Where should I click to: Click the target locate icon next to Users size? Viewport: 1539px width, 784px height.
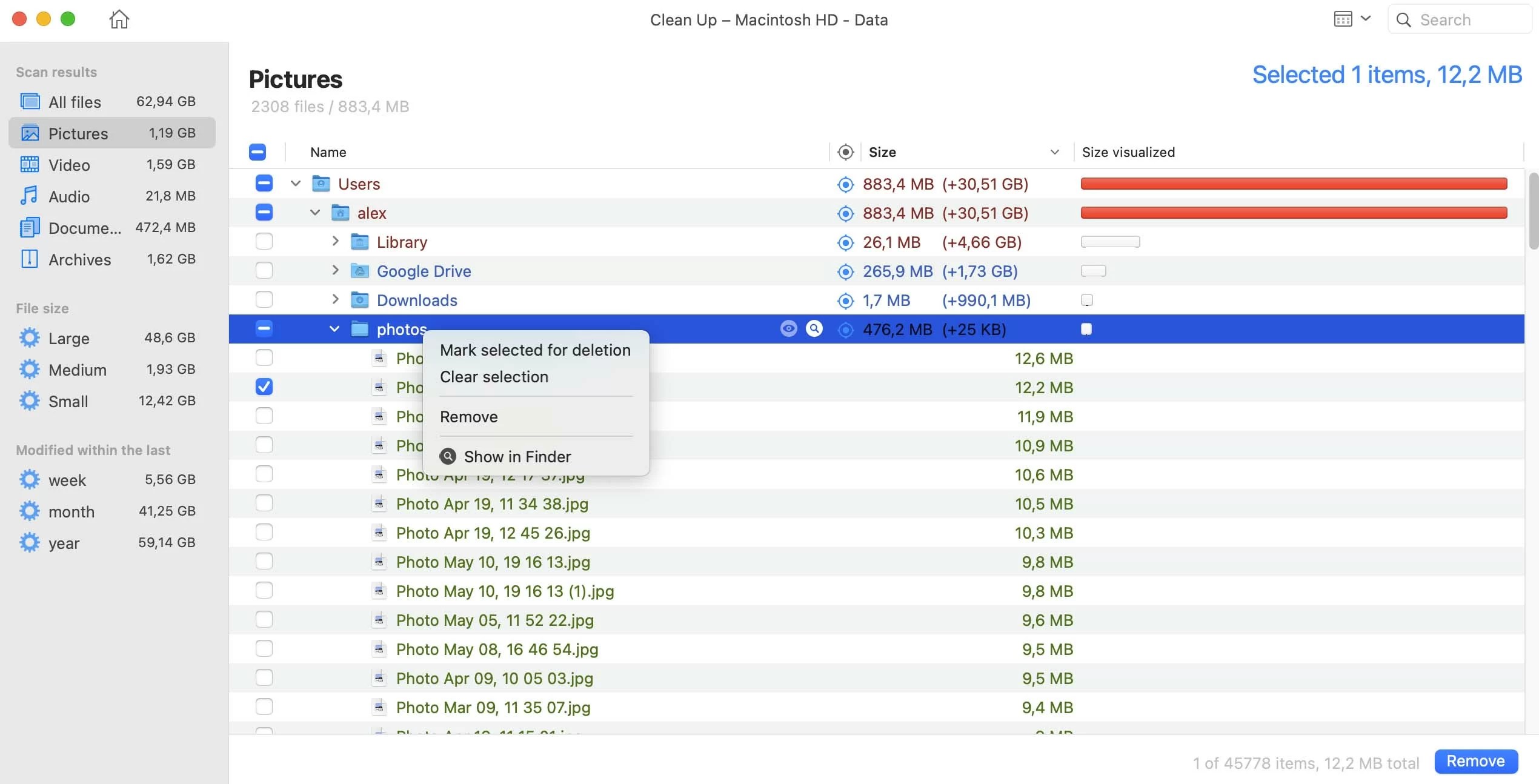pos(845,184)
